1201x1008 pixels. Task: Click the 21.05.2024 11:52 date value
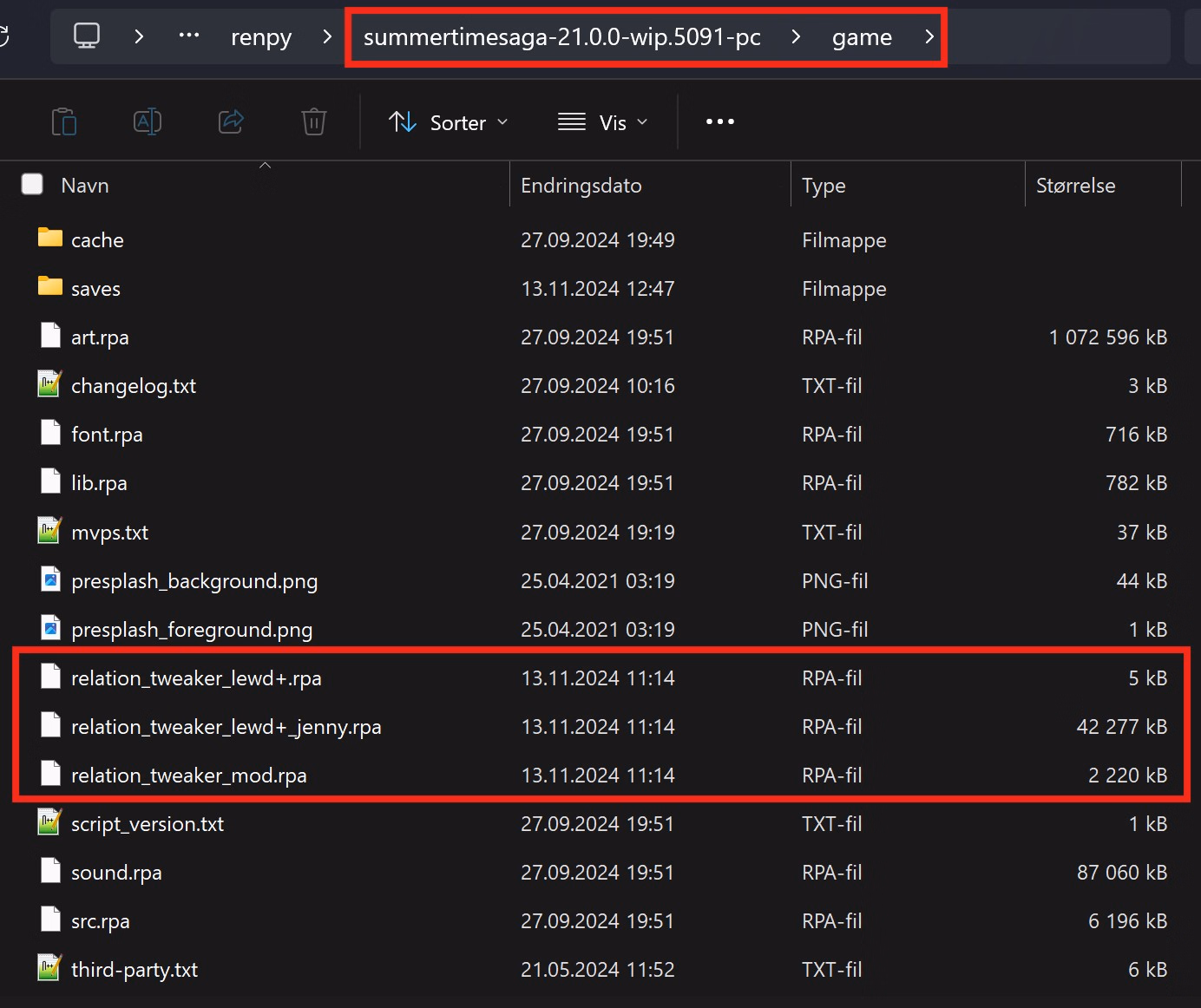598,970
